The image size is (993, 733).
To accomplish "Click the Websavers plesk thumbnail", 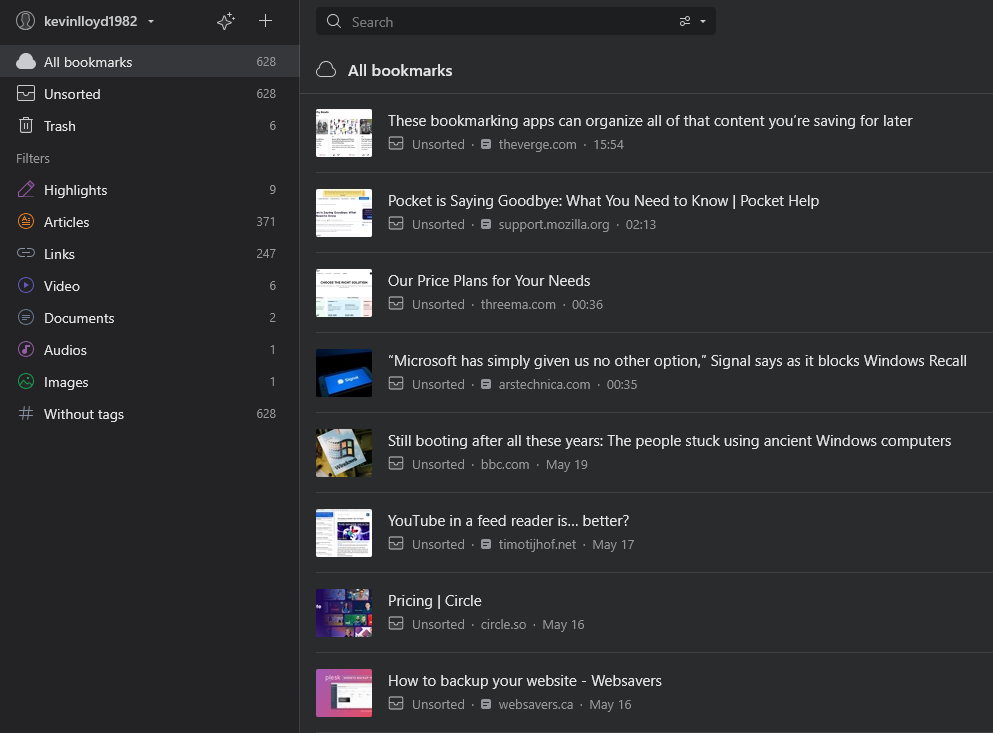I will 344,693.
